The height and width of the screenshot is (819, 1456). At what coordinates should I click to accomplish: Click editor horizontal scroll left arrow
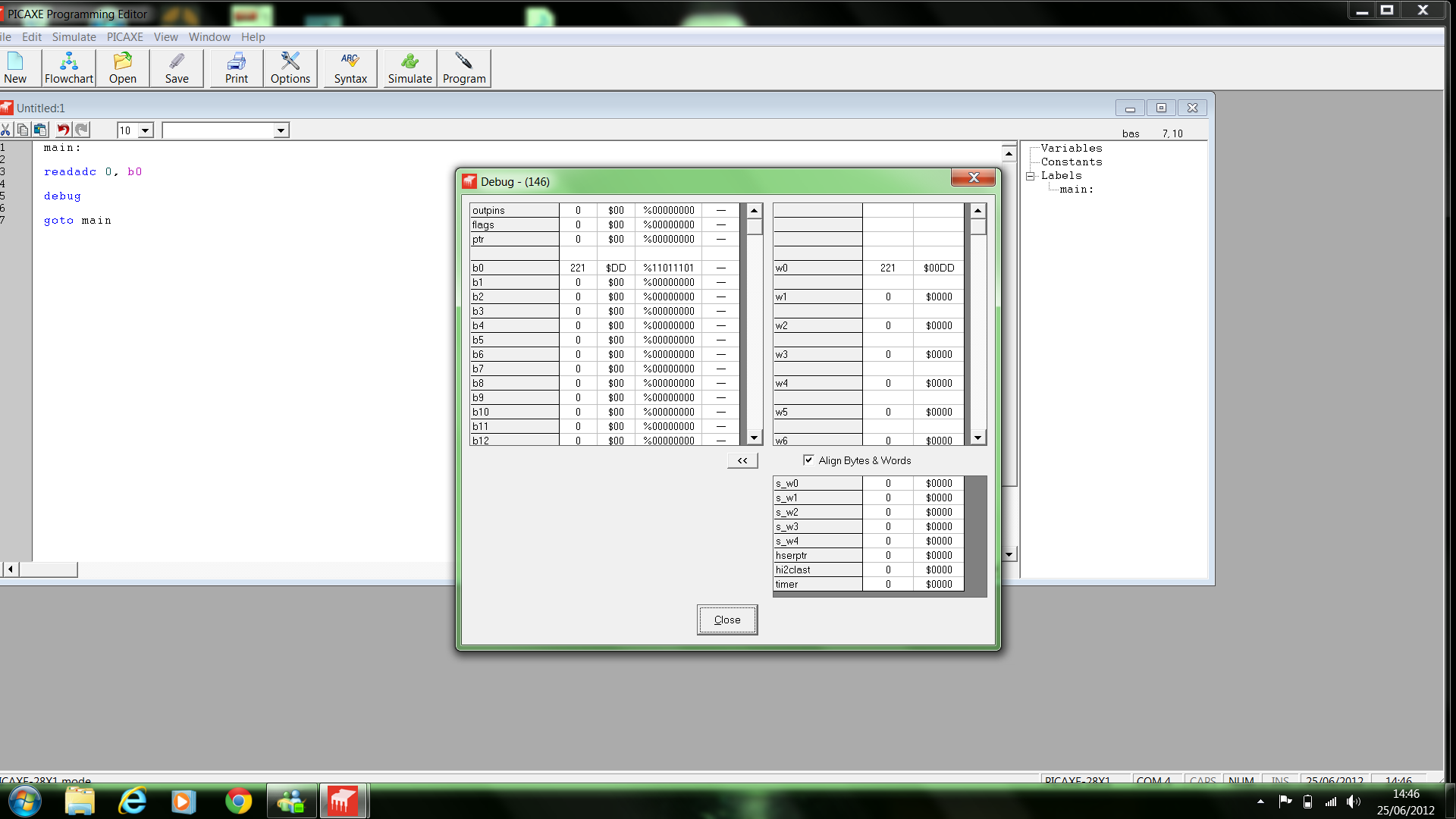tap(10, 569)
